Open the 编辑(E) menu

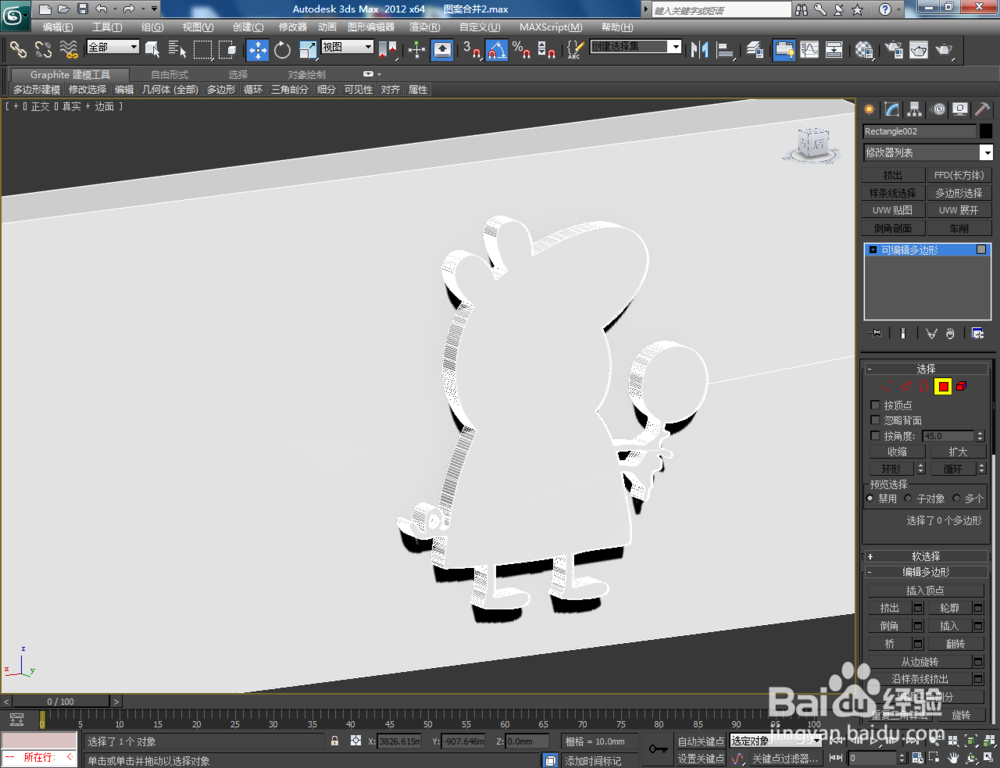pos(57,27)
